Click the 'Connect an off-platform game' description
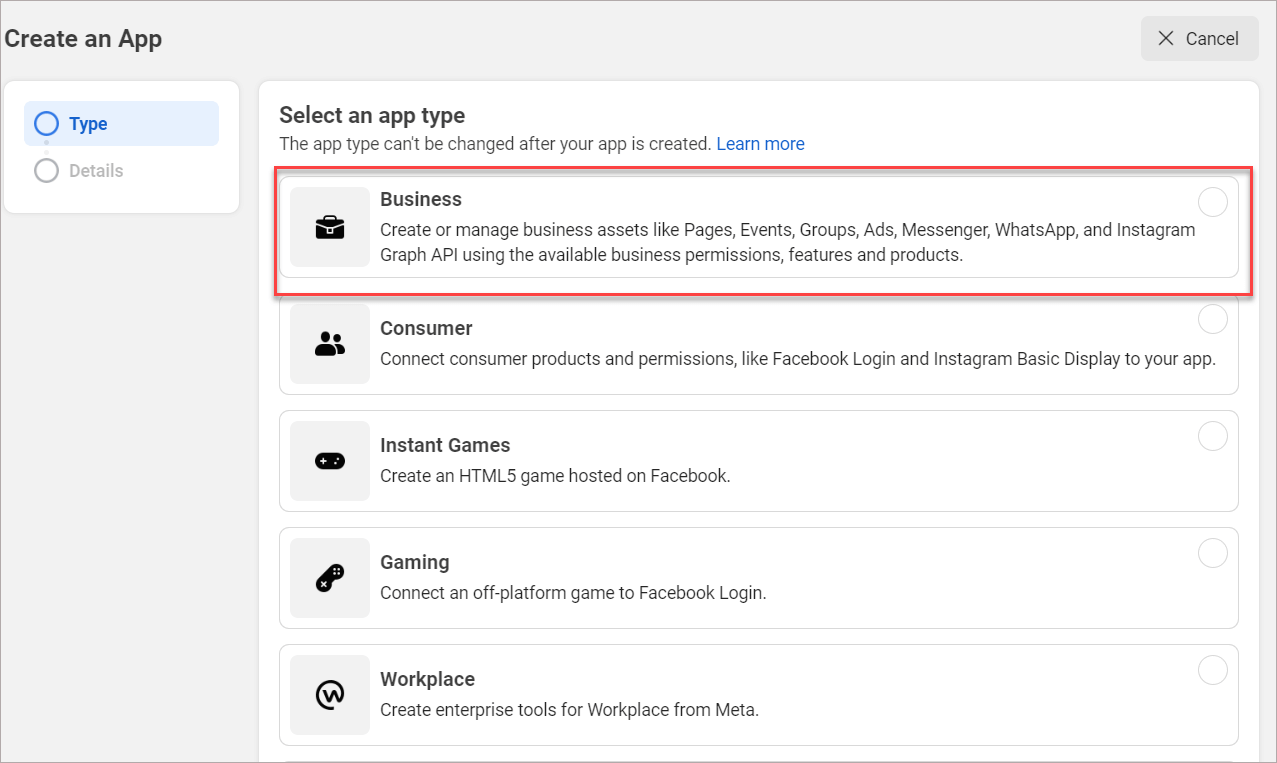Viewport: 1277px width, 763px height. [573, 593]
